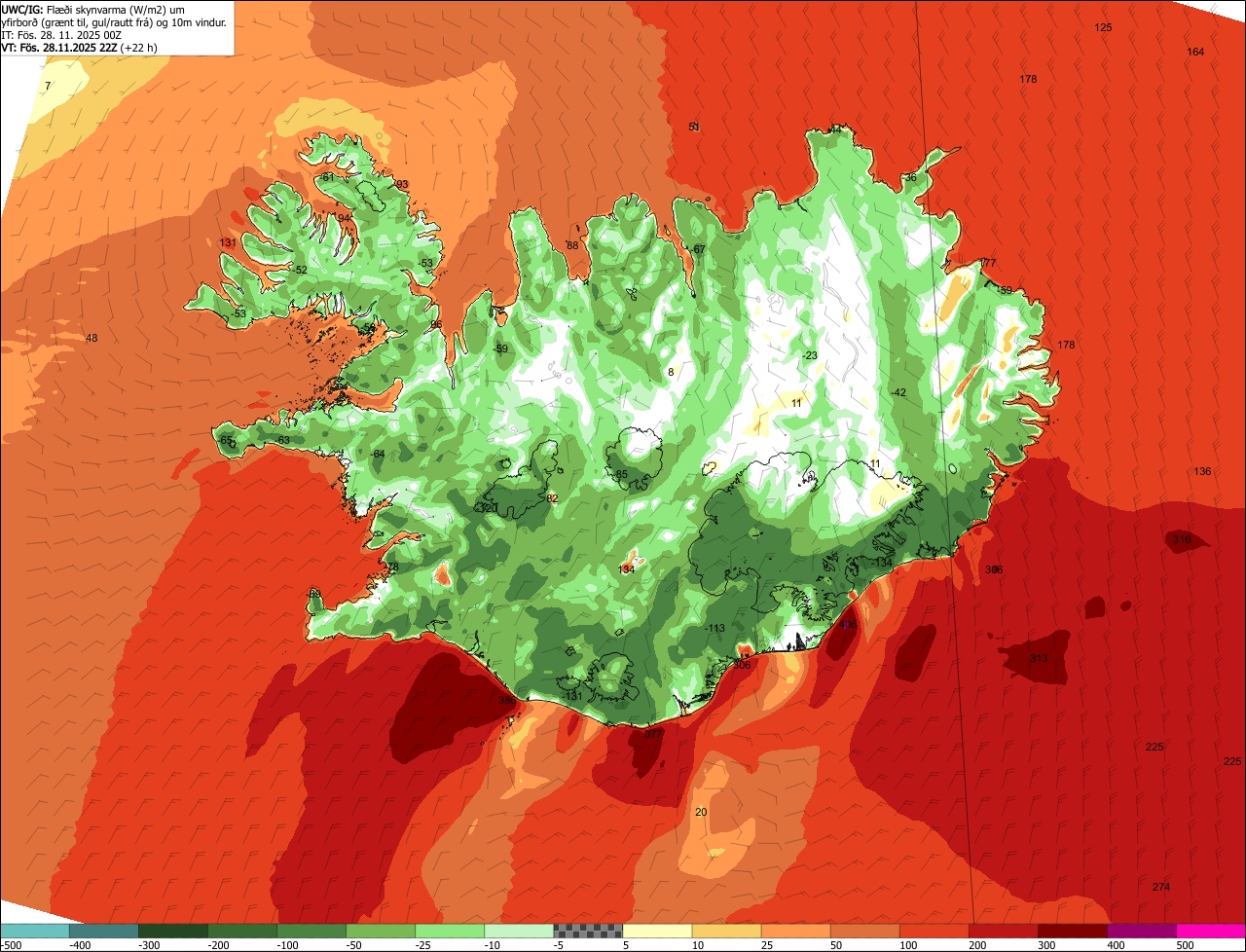This screenshot has height=952, width=1246.
Task: Pick the purple 400 to 500 legend swatch
Action: coord(1141,931)
